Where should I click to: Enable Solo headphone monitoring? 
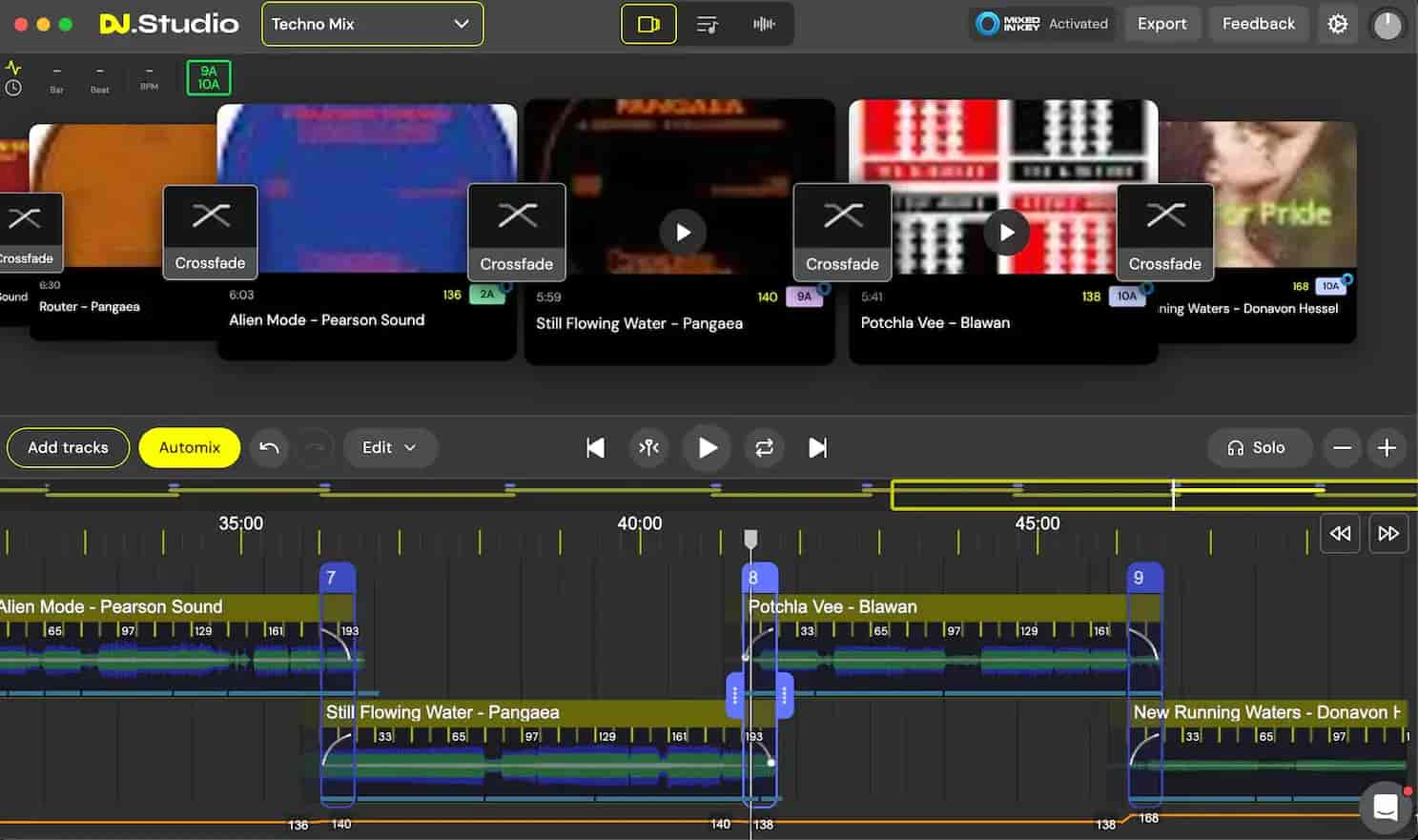tap(1259, 447)
